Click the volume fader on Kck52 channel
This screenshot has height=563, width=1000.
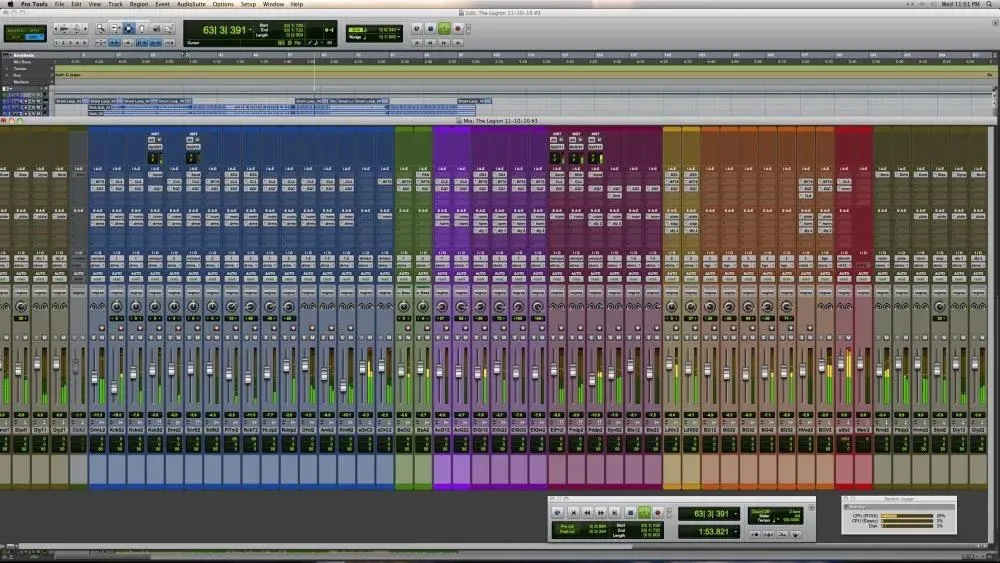114,385
